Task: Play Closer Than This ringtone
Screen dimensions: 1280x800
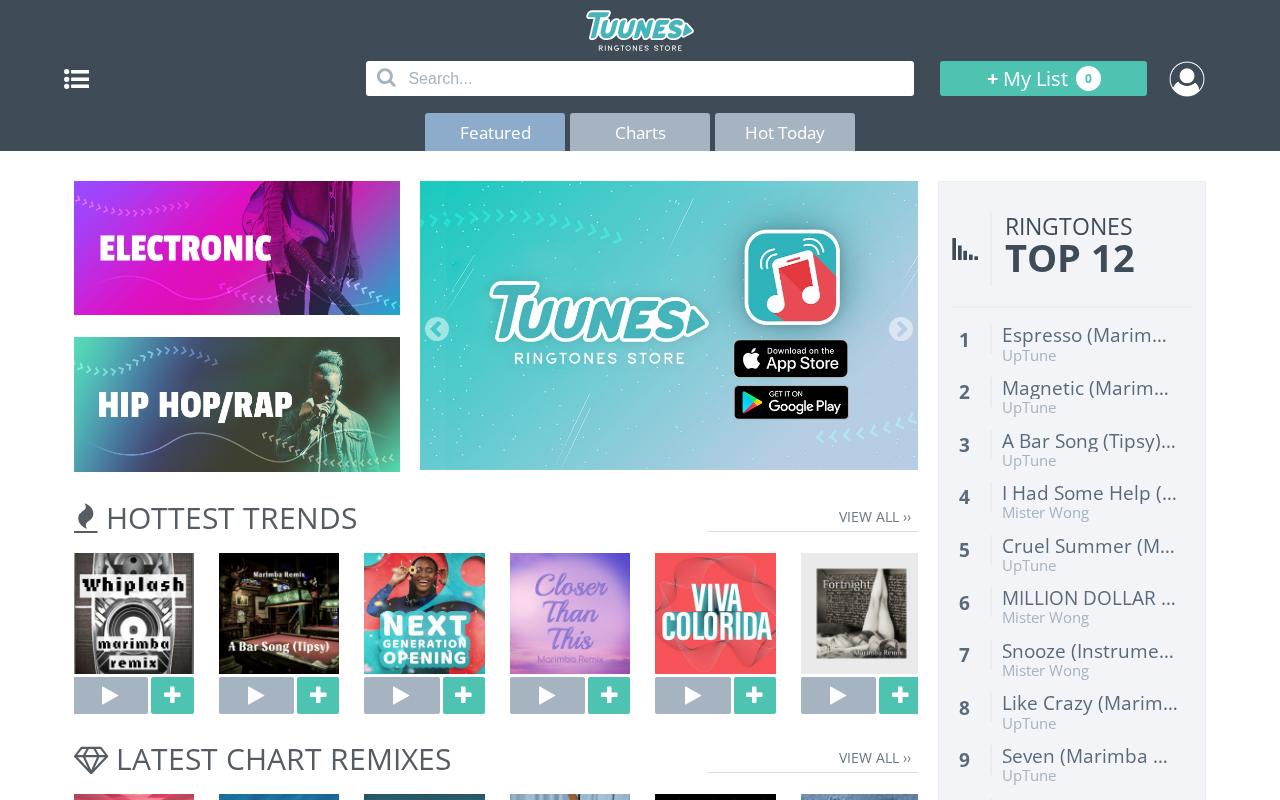Action: (x=547, y=695)
